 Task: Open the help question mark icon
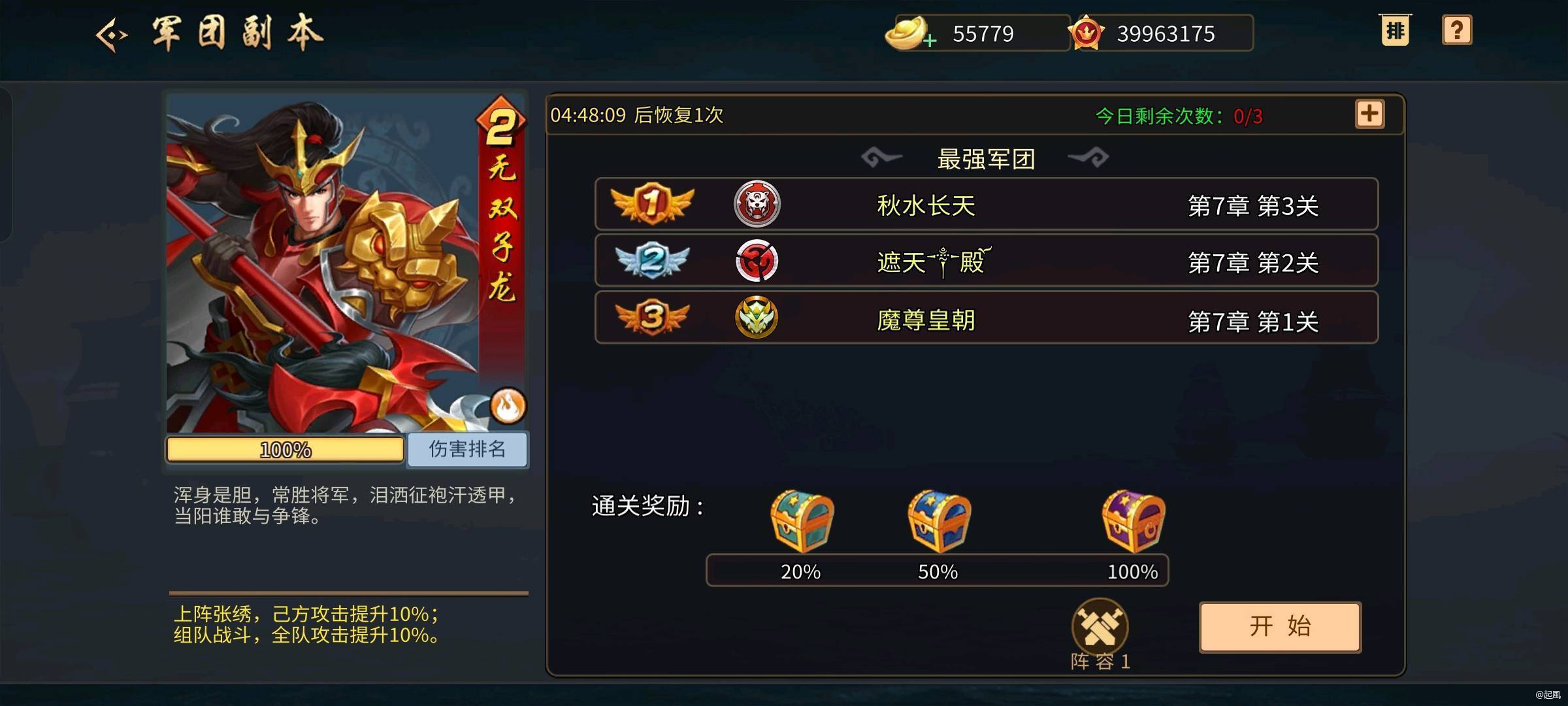click(x=1456, y=31)
